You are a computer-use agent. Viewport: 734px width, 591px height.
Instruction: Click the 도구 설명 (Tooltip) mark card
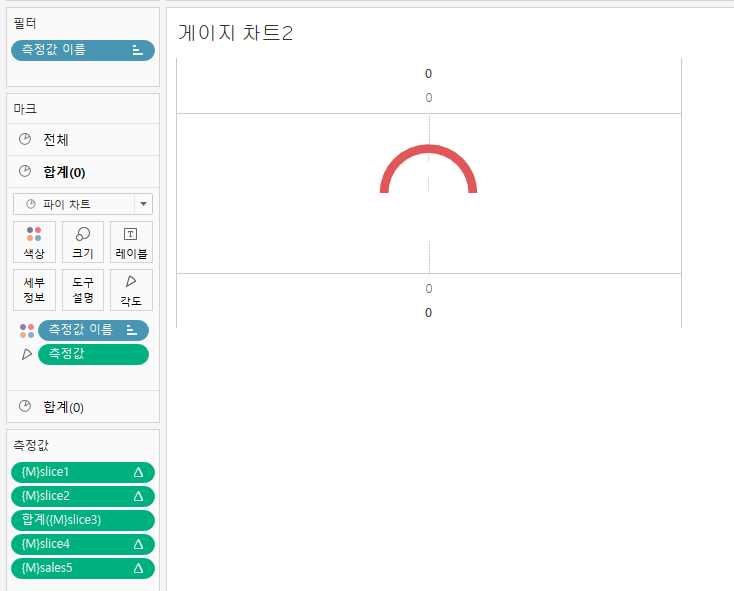83,290
